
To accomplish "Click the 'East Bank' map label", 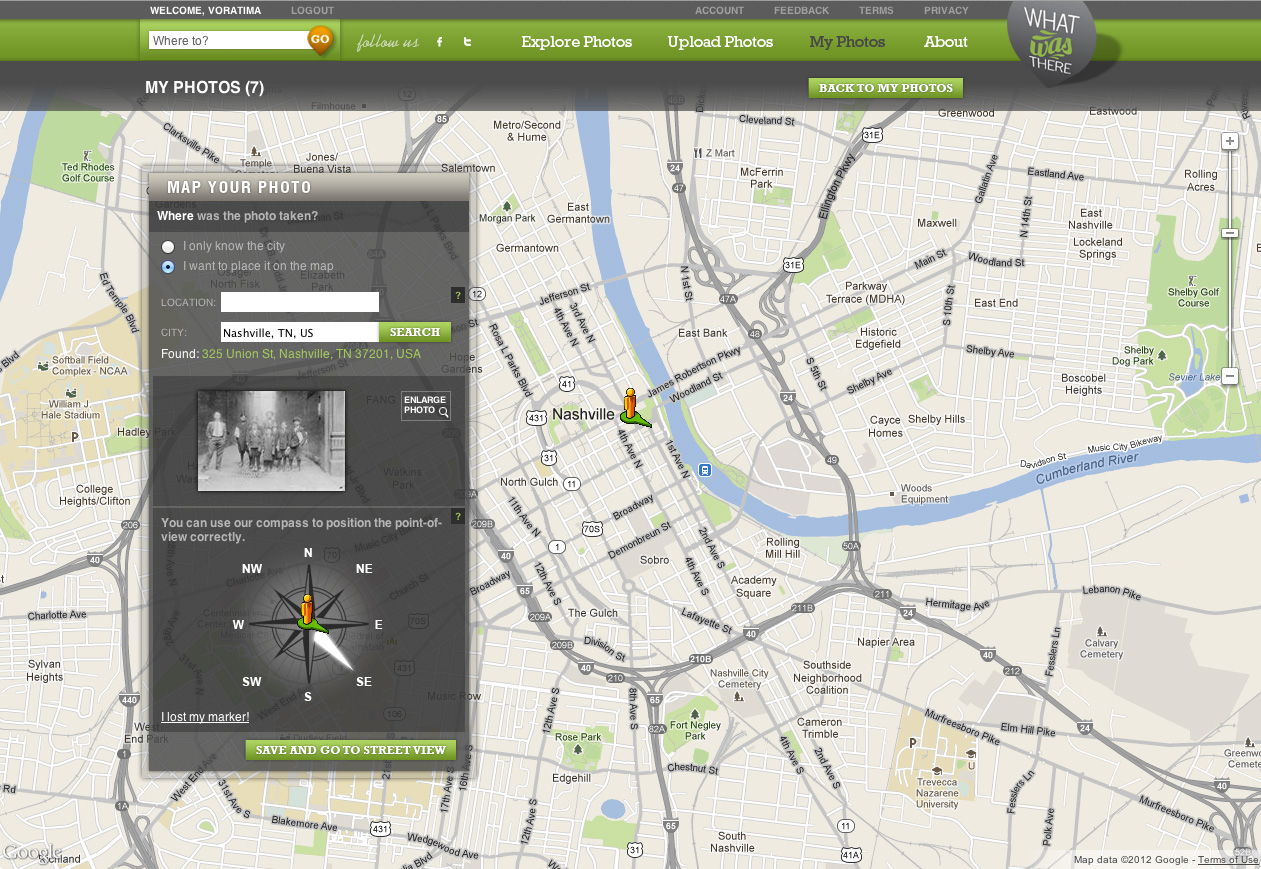I will pos(703,333).
